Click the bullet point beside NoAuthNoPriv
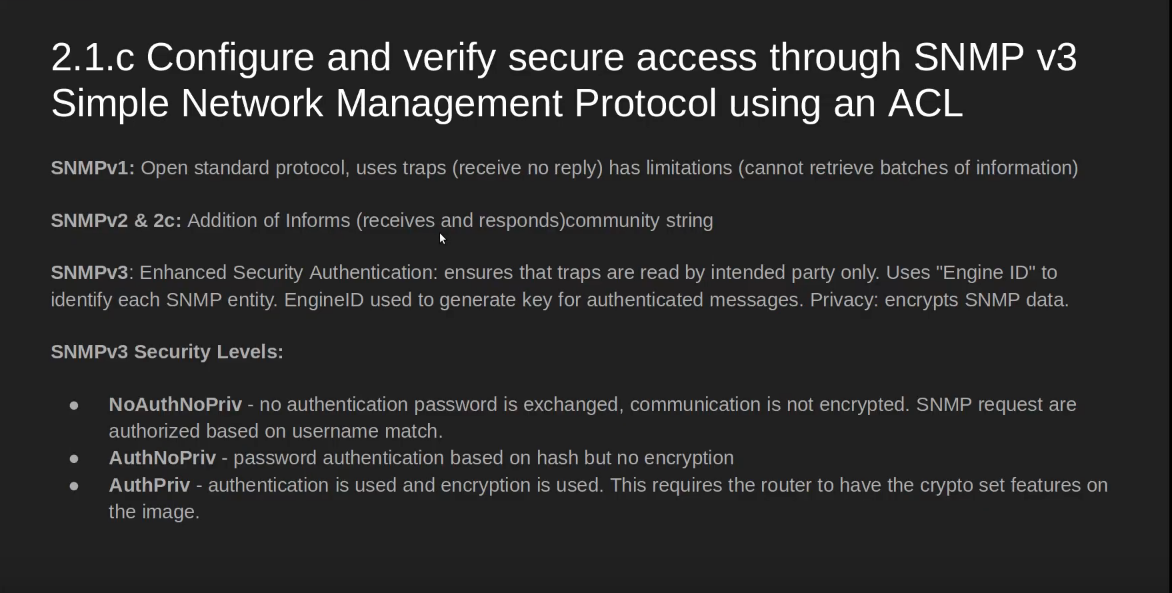The image size is (1172, 593). [74, 405]
